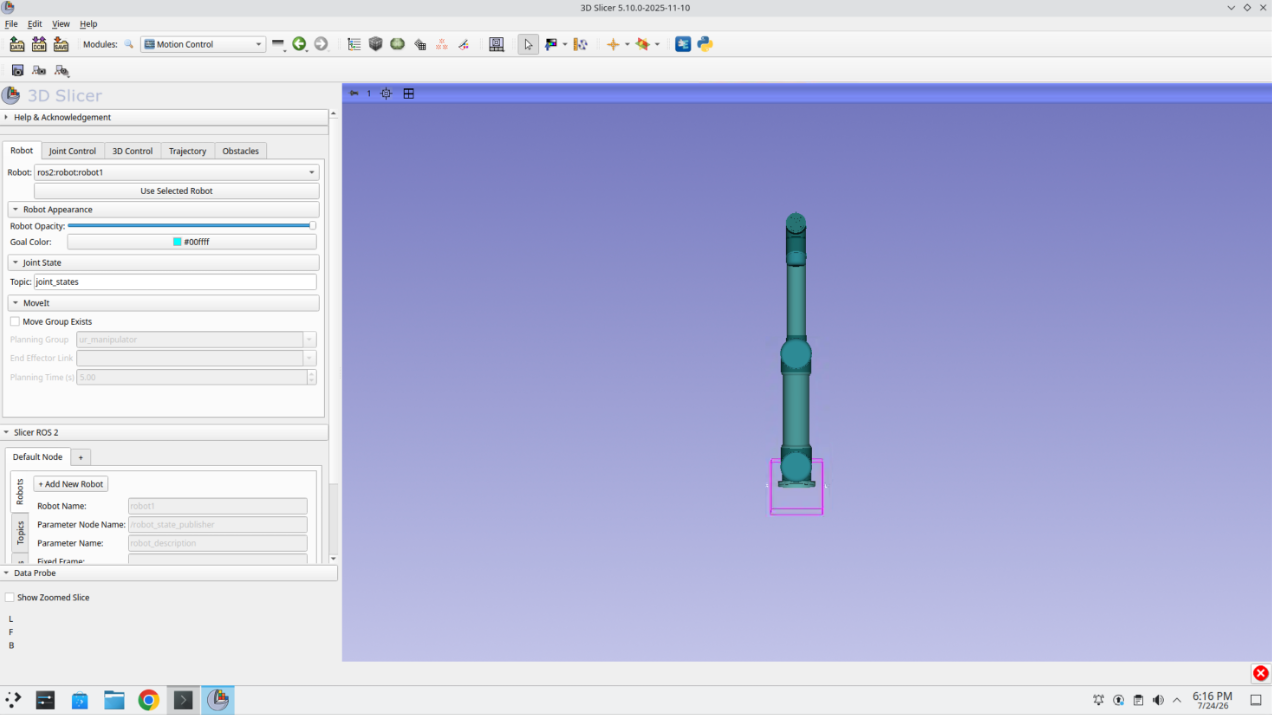Check the Show Zoomed Slice box
This screenshot has height=716, width=1272.
[10, 597]
